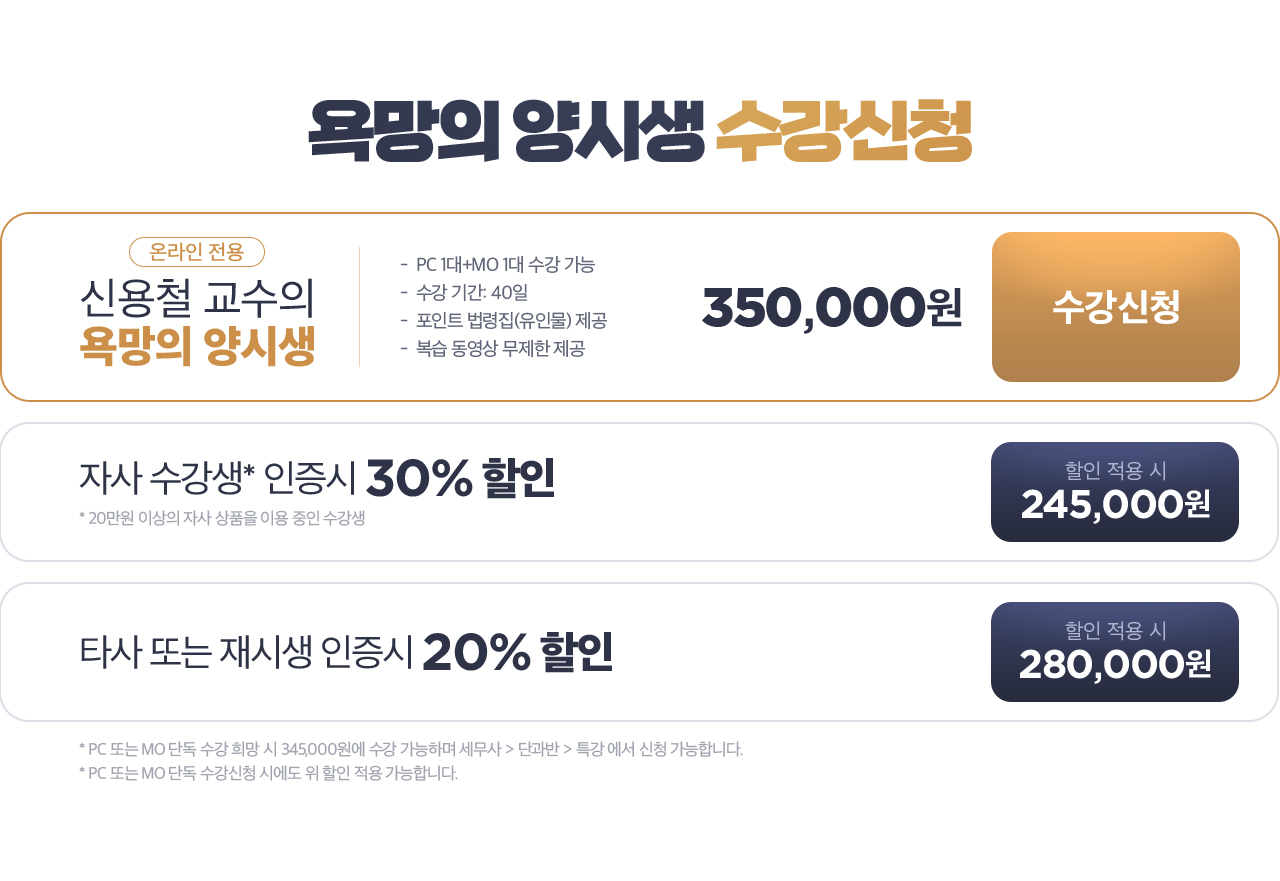
Task: Click the 신용철 교수의 course title
Action: [197, 297]
